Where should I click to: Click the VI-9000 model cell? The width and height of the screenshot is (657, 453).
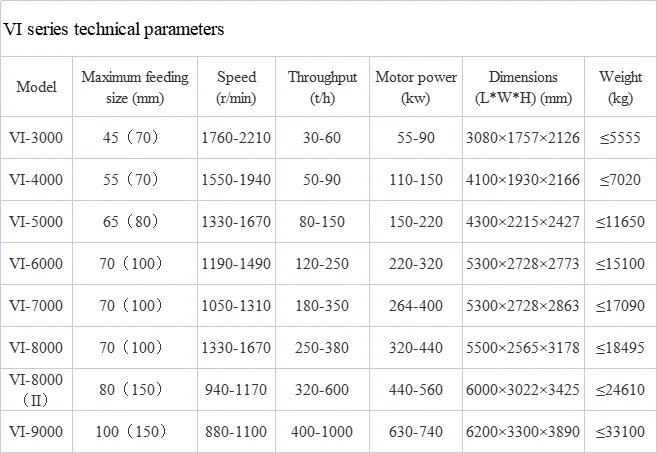(36, 432)
